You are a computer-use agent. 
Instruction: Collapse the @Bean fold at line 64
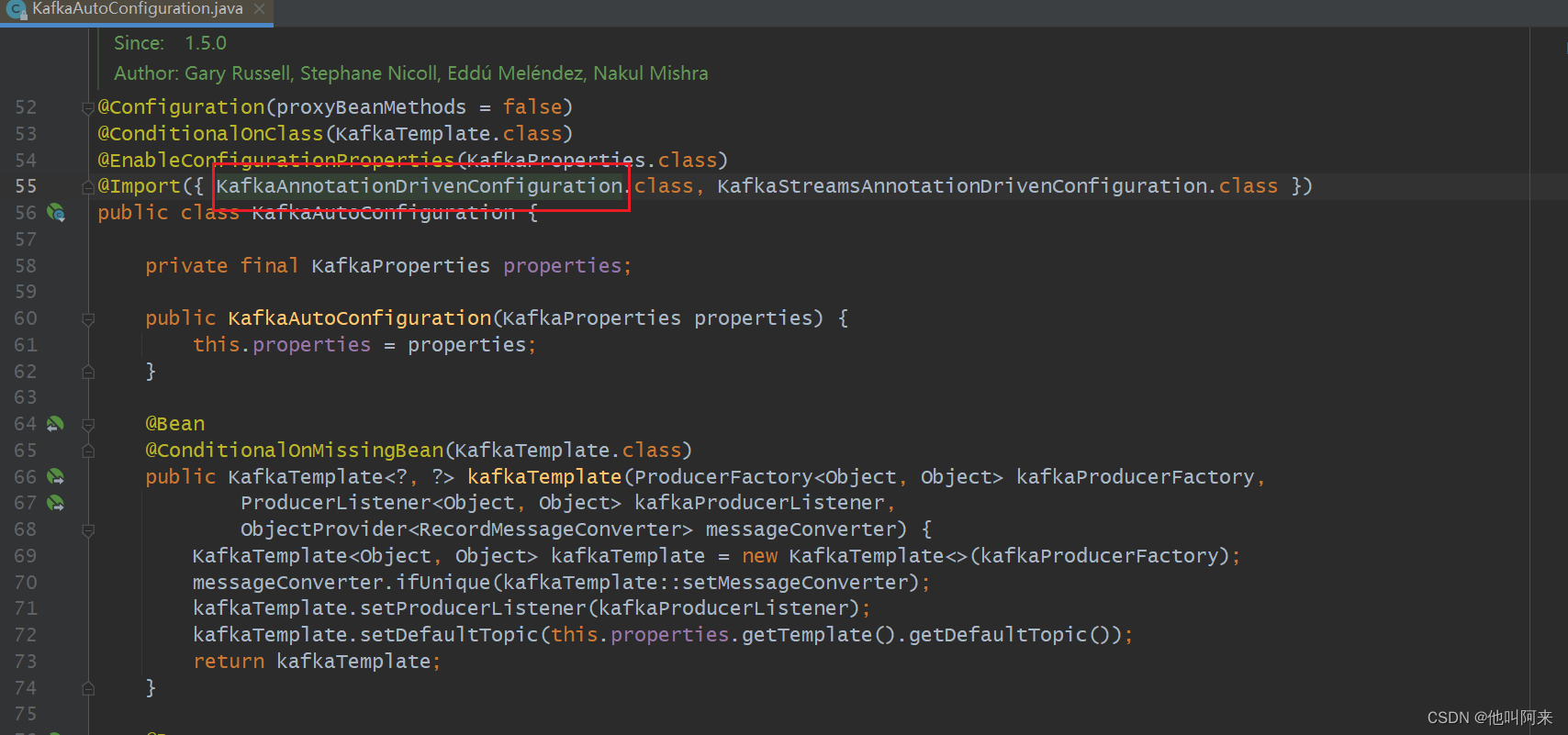pos(88,425)
